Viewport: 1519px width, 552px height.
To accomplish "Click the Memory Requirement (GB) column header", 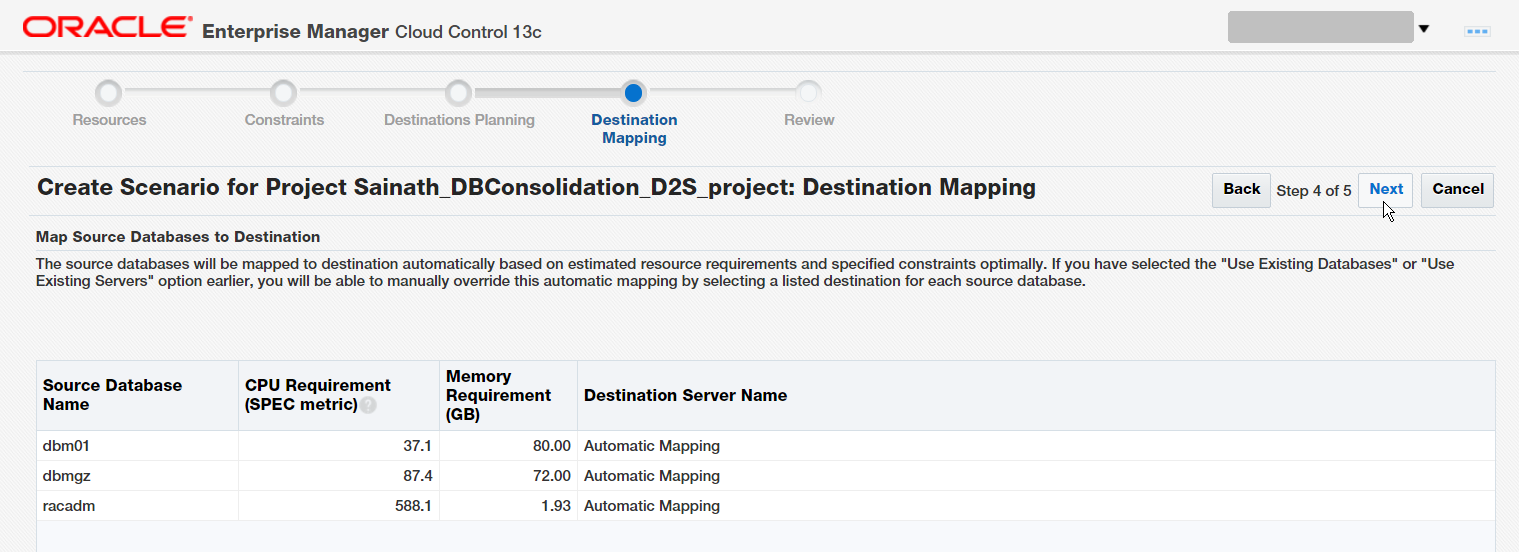I will coord(508,395).
